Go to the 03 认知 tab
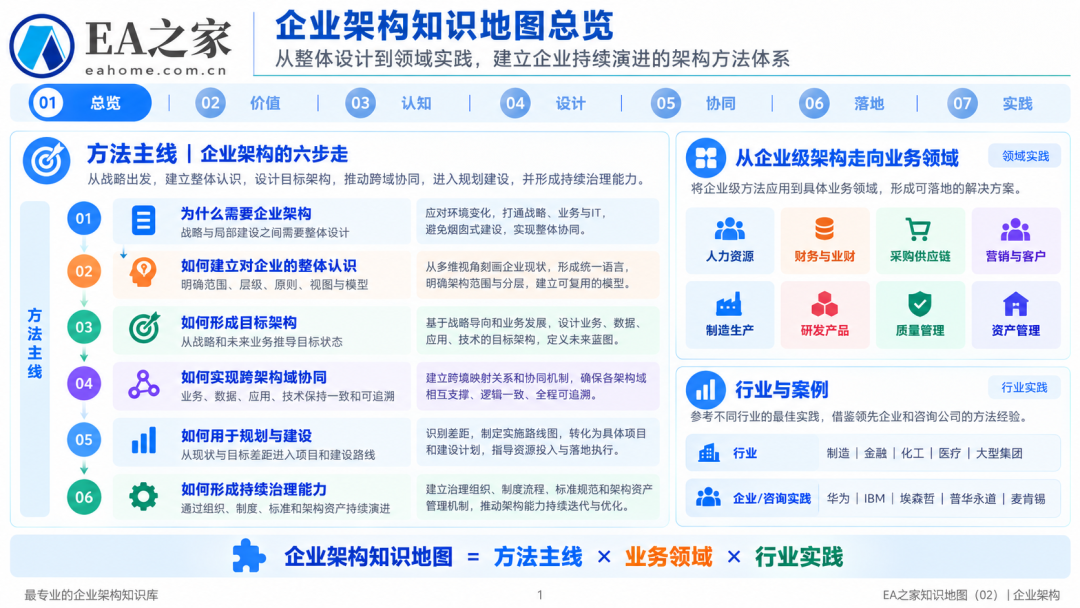The height and width of the screenshot is (608, 1080). tap(389, 103)
